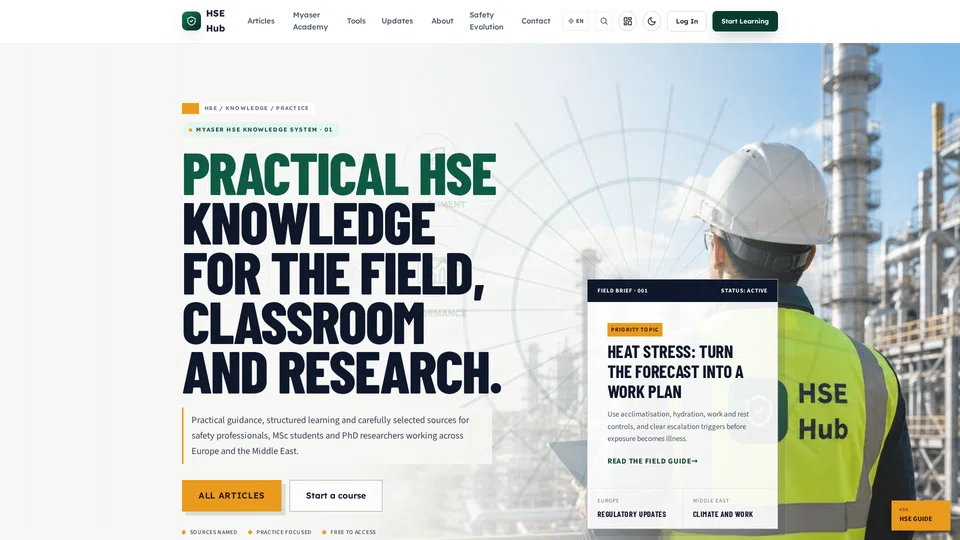This screenshot has width=960, height=540.
Task: Open the Ask HSE Guide chat button
Action: pos(920,515)
